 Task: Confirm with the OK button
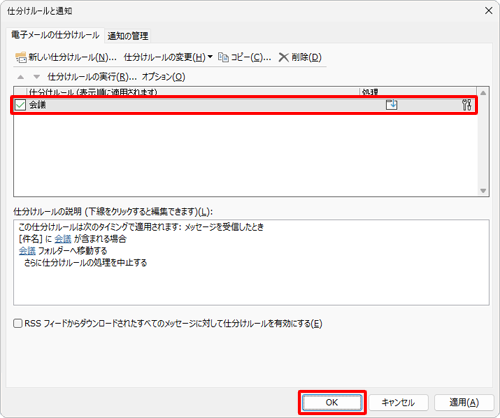tap(332, 403)
